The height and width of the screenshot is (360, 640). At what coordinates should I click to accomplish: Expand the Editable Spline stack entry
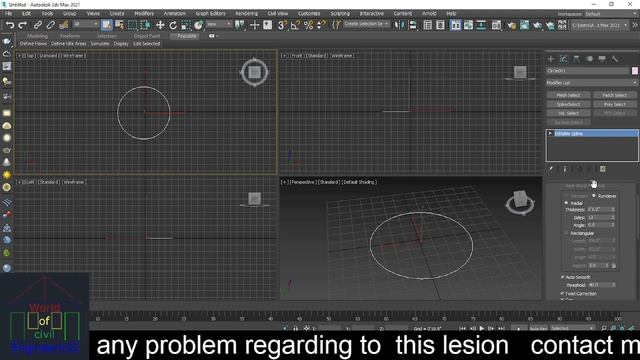[550, 133]
